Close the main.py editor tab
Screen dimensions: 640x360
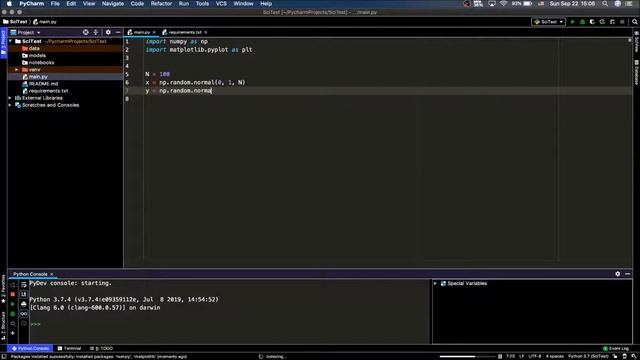[x=154, y=32]
